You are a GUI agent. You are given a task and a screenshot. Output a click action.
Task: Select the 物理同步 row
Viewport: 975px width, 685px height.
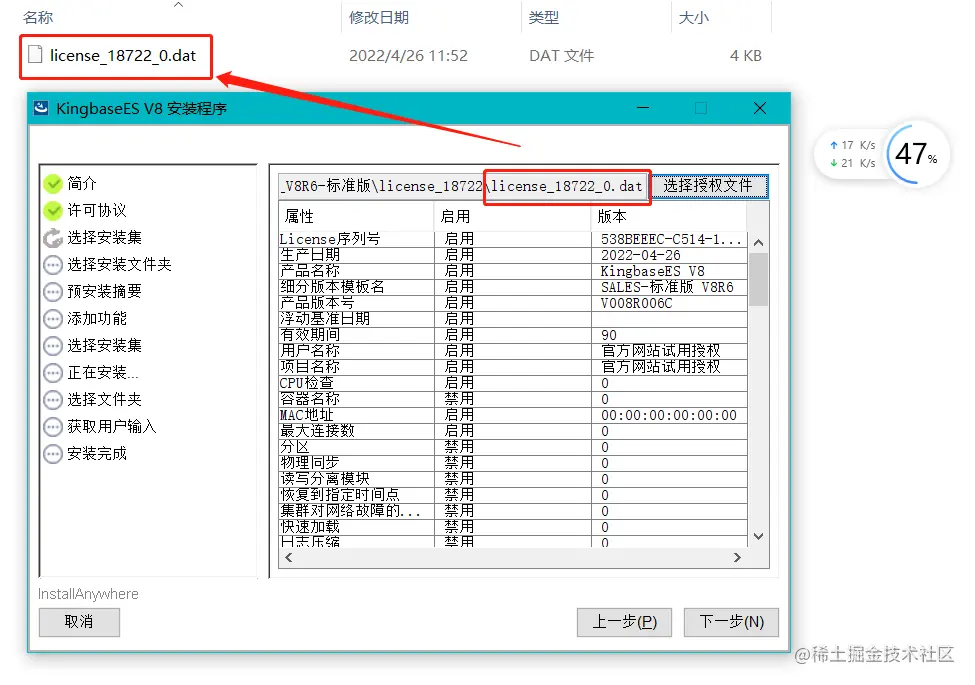pyautogui.click(x=513, y=463)
